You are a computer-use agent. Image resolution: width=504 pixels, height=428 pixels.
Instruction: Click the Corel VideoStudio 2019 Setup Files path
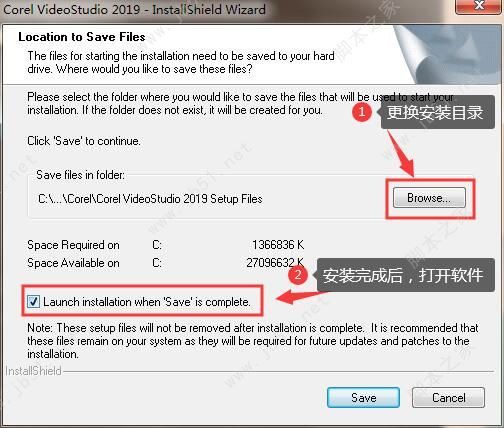click(150, 199)
